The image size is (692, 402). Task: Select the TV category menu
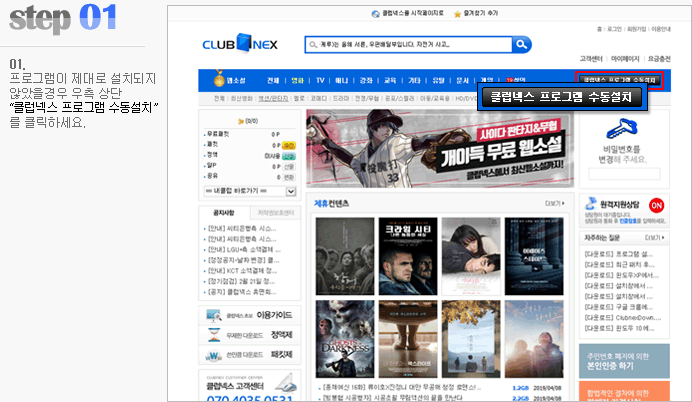[x=320, y=80]
